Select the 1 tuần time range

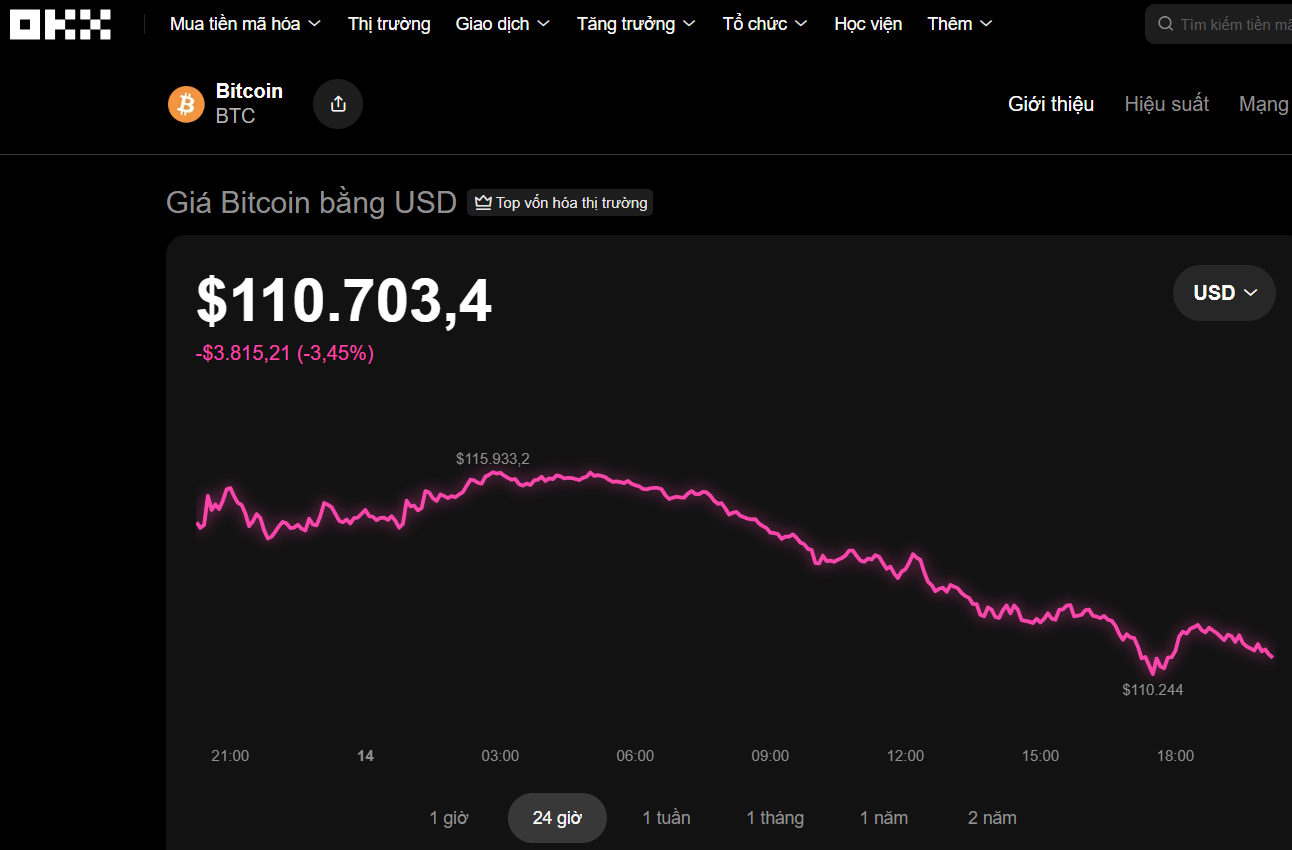point(666,818)
